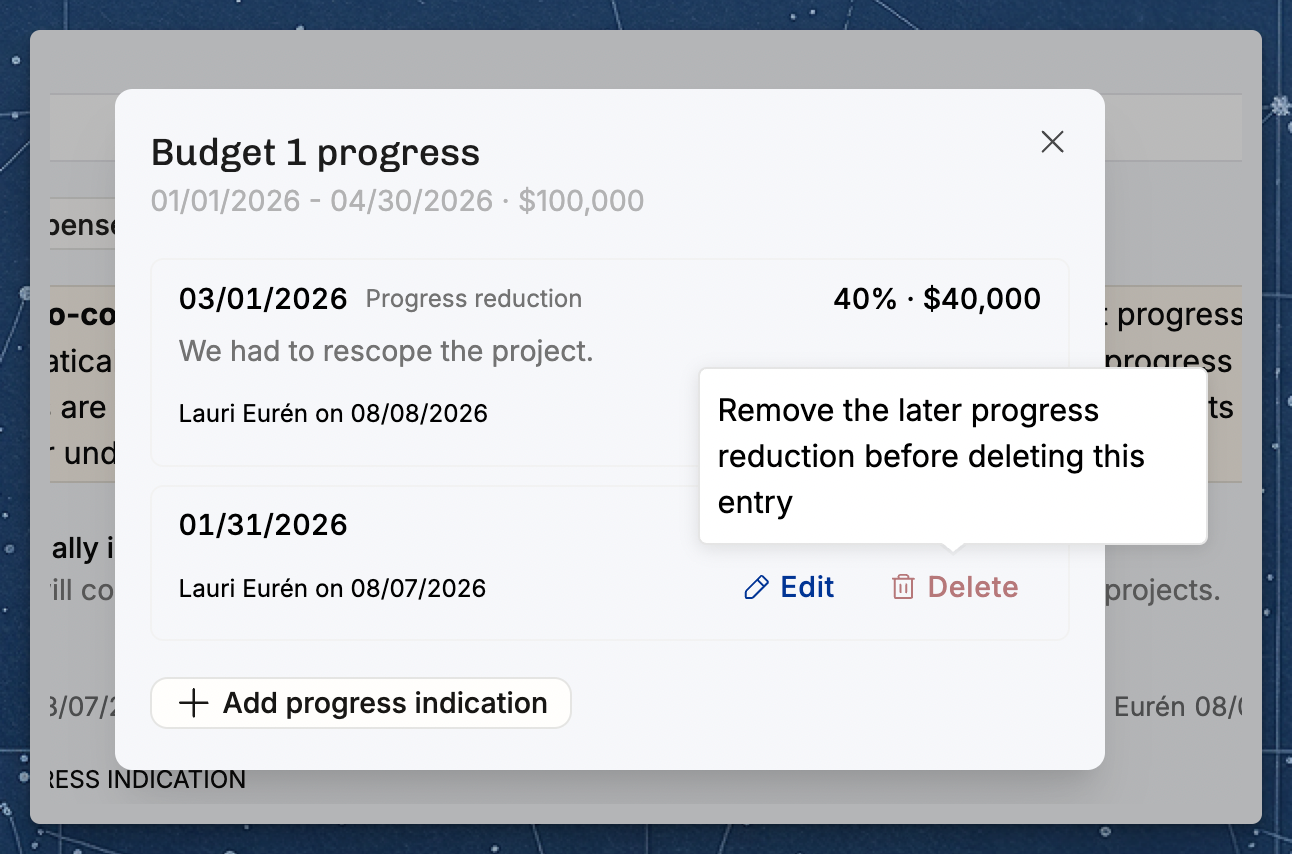Click the dimmed "Eurén 08/" text at the right edge
Screen dimensions: 1292x854
[x=1178, y=707]
